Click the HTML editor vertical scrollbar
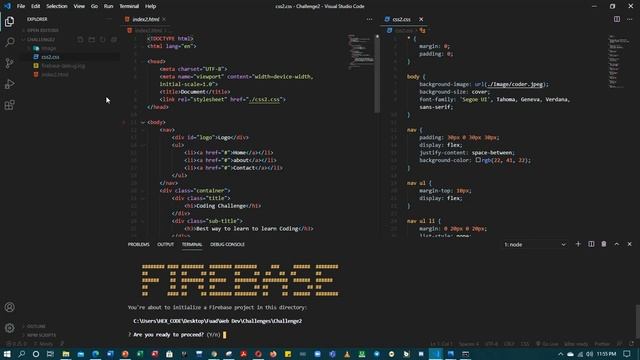640x360 pixels. coord(377,73)
